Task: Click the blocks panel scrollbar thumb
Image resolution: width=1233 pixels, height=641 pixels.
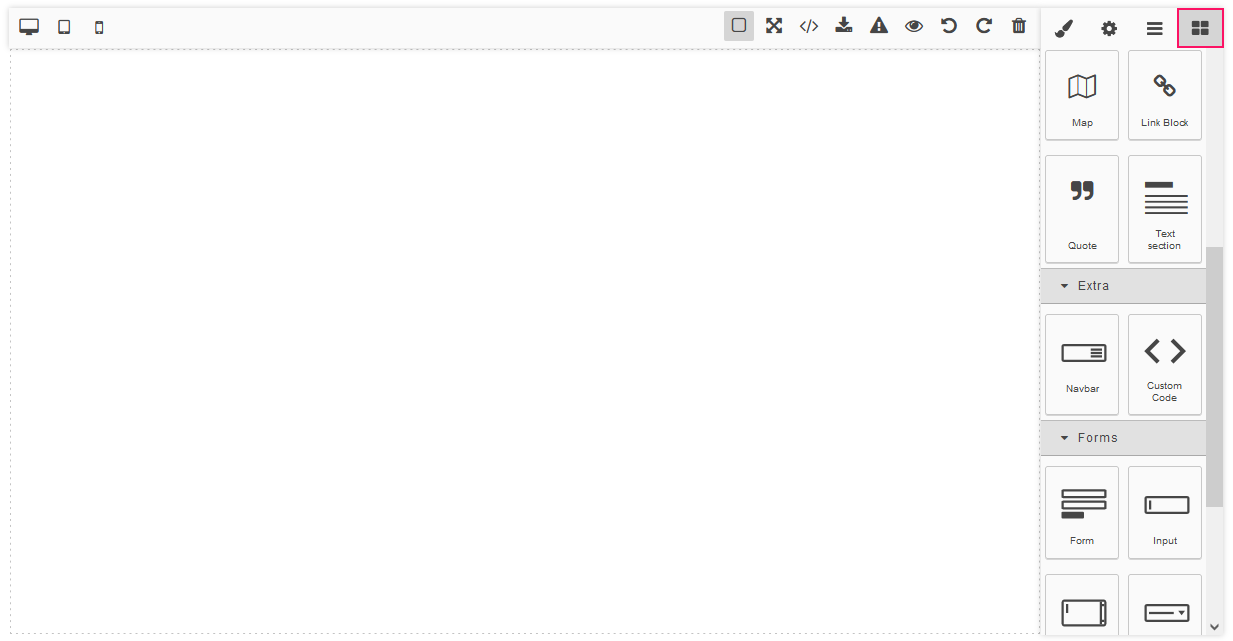Action: (1214, 376)
